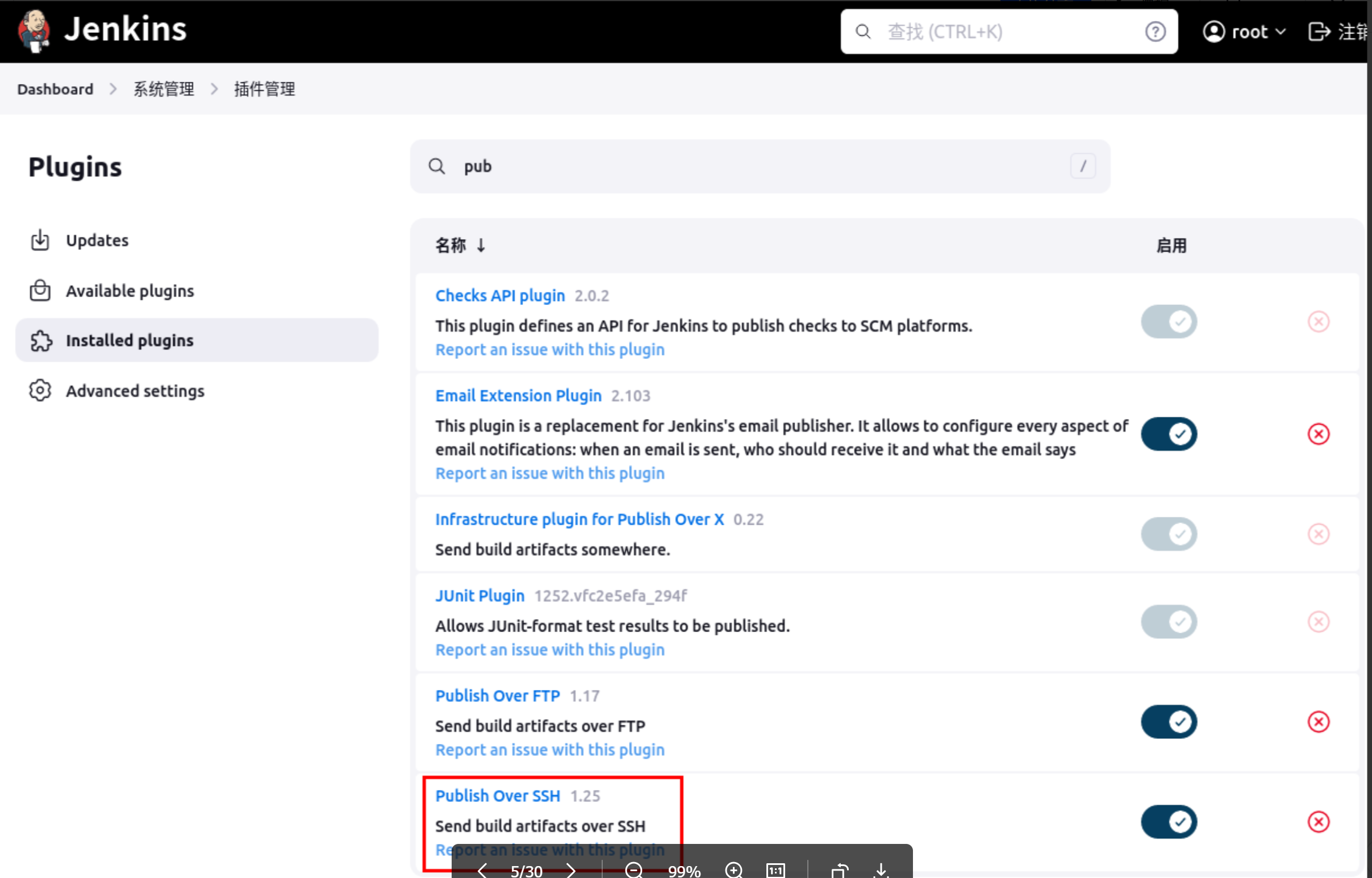
Task: Open Email Extension Plugin link
Action: tap(518, 396)
